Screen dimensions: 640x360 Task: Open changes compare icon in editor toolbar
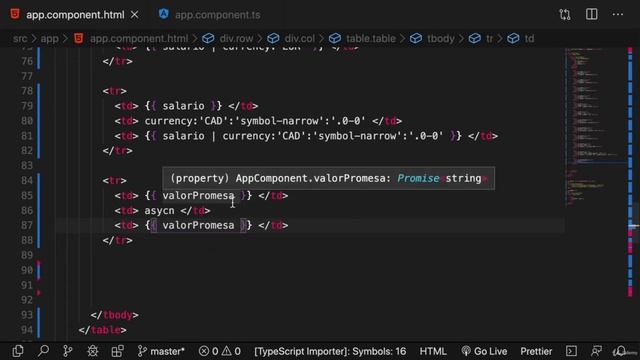564,15
